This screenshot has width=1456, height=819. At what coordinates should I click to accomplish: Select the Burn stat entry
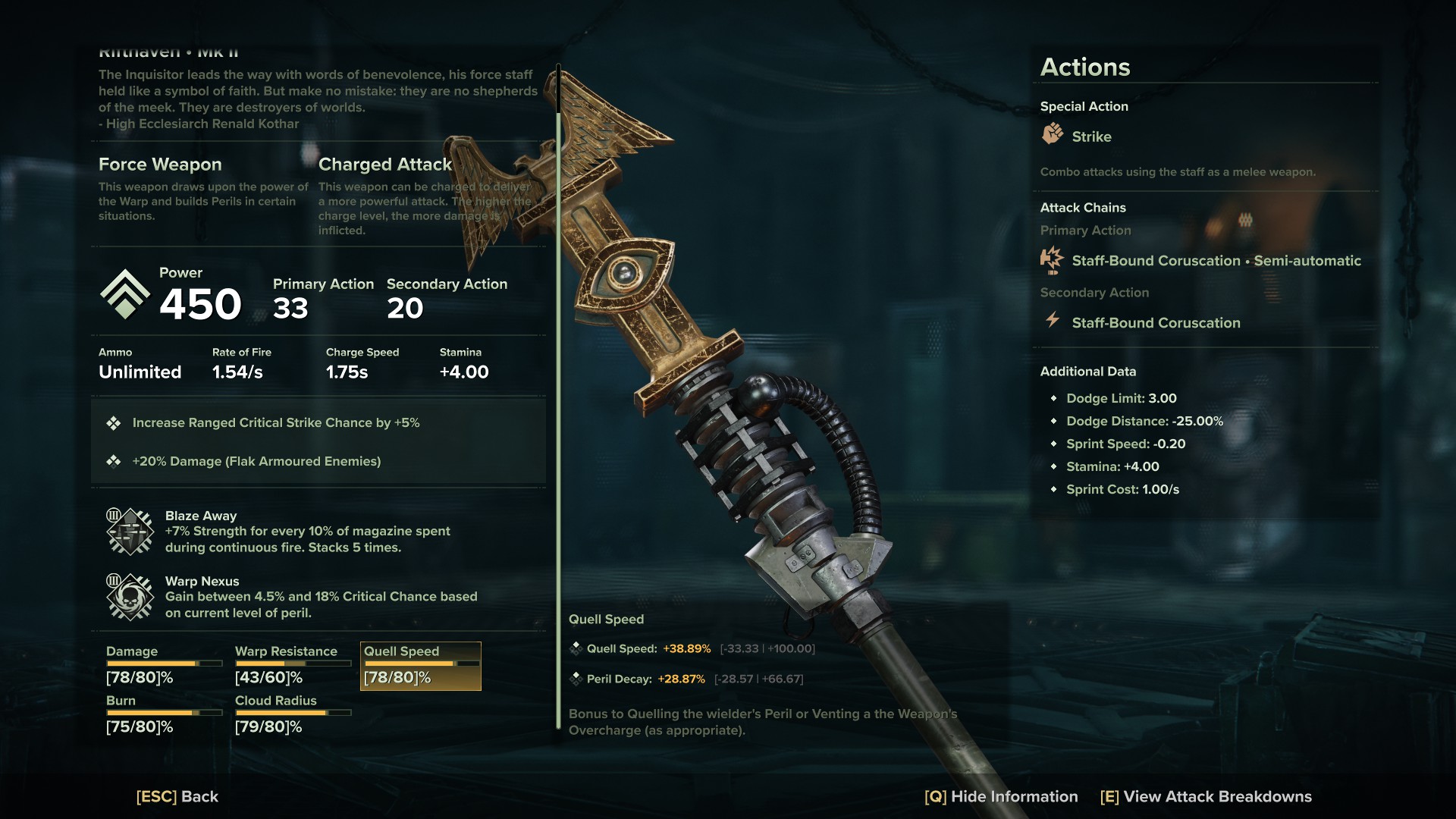[164, 714]
